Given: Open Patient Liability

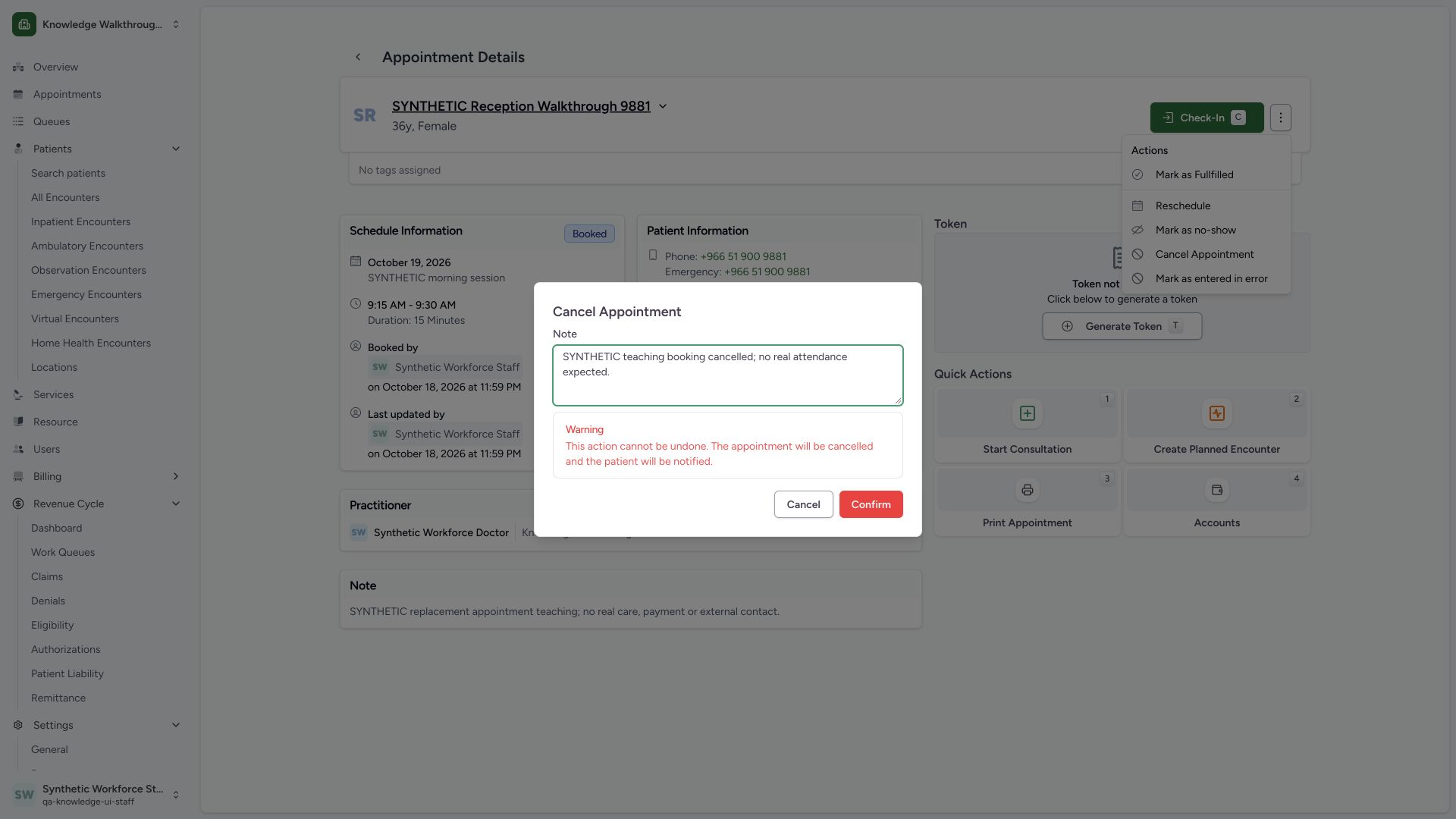Looking at the screenshot, I should (x=67, y=673).
